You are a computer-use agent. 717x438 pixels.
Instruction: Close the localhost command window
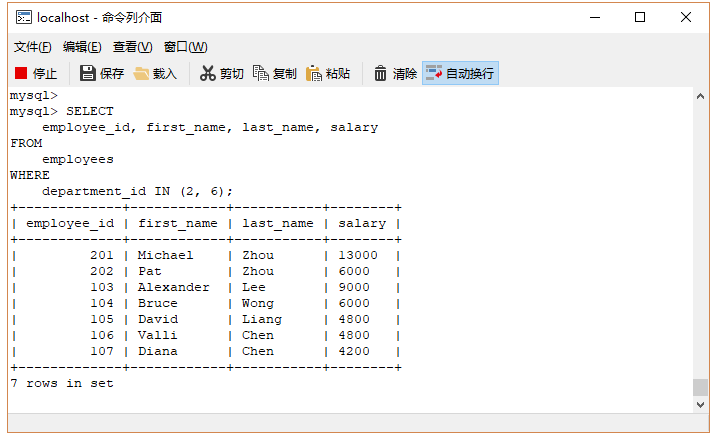[x=685, y=17]
